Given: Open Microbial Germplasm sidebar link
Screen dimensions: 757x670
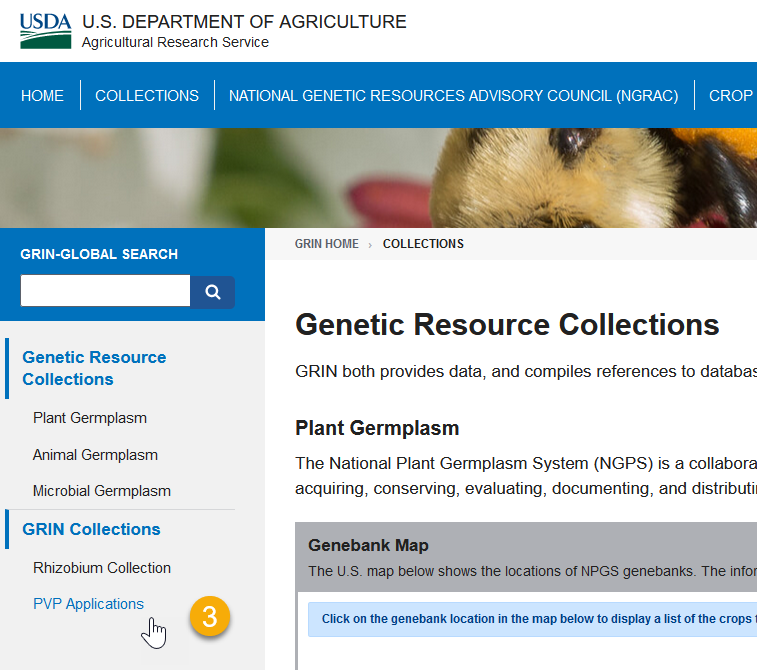Looking at the screenshot, I should point(102,491).
